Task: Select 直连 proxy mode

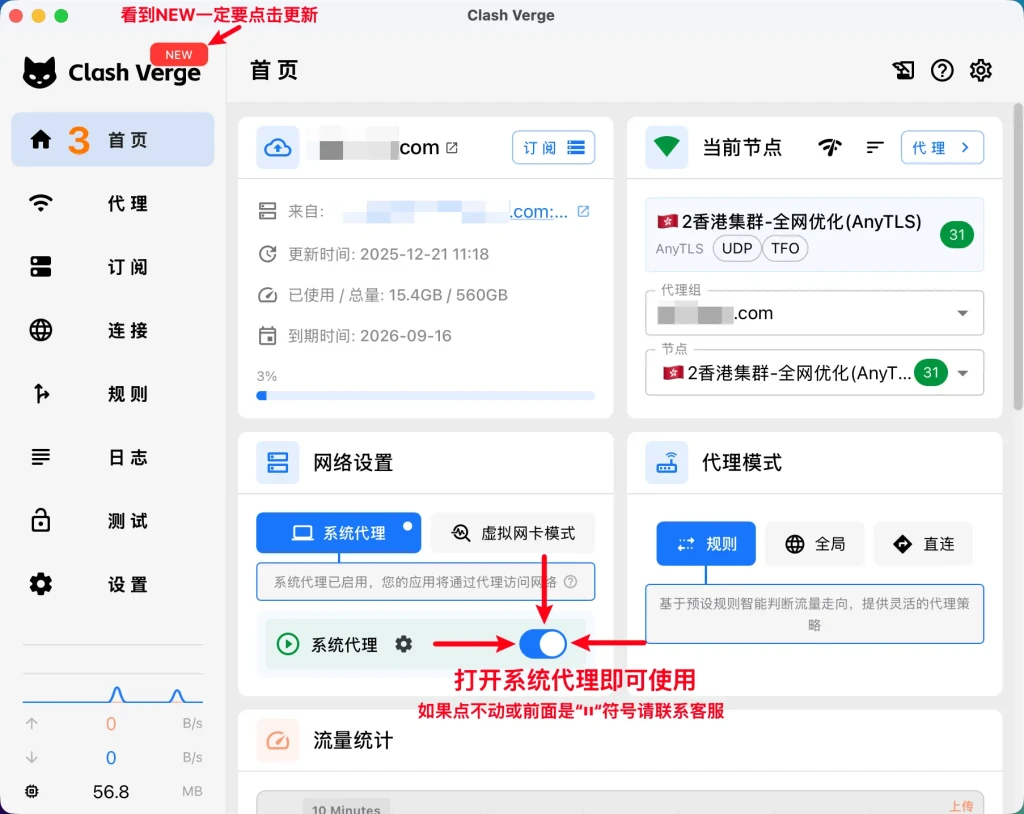Action: pos(923,544)
